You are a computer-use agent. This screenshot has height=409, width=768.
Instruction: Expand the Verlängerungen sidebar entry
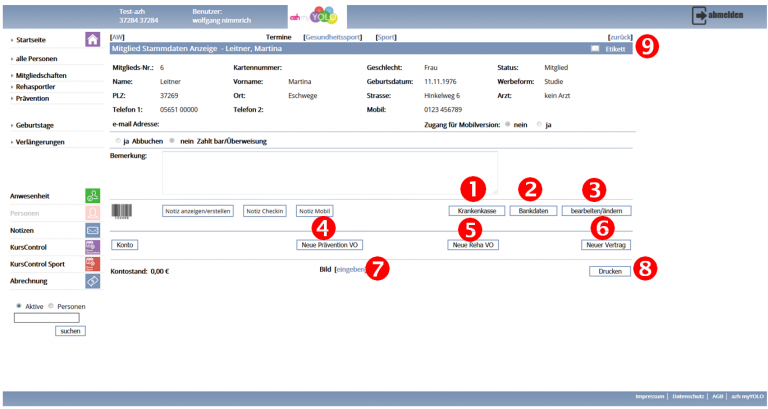[x=39, y=142]
